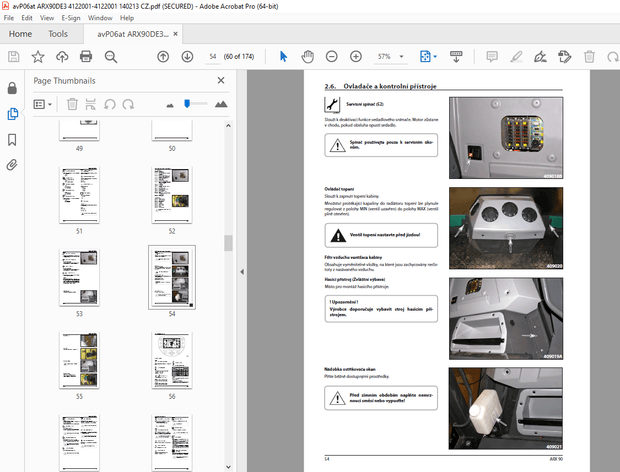
Task: Open the View menu
Action: tap(47, 18)
